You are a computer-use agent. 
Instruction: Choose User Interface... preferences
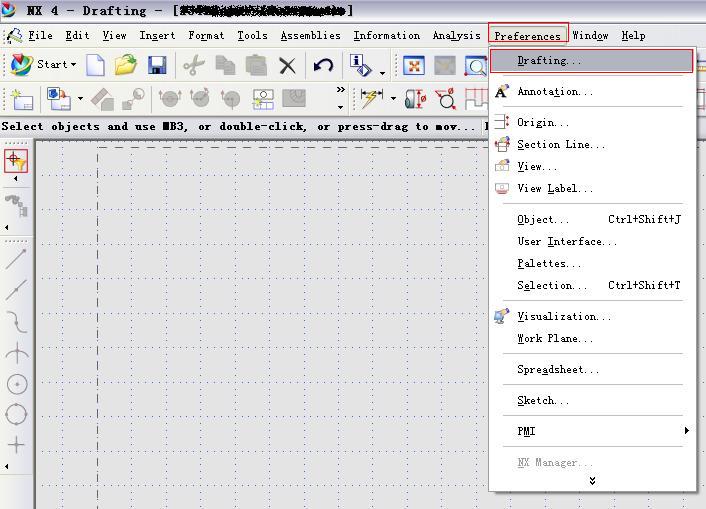593,241
